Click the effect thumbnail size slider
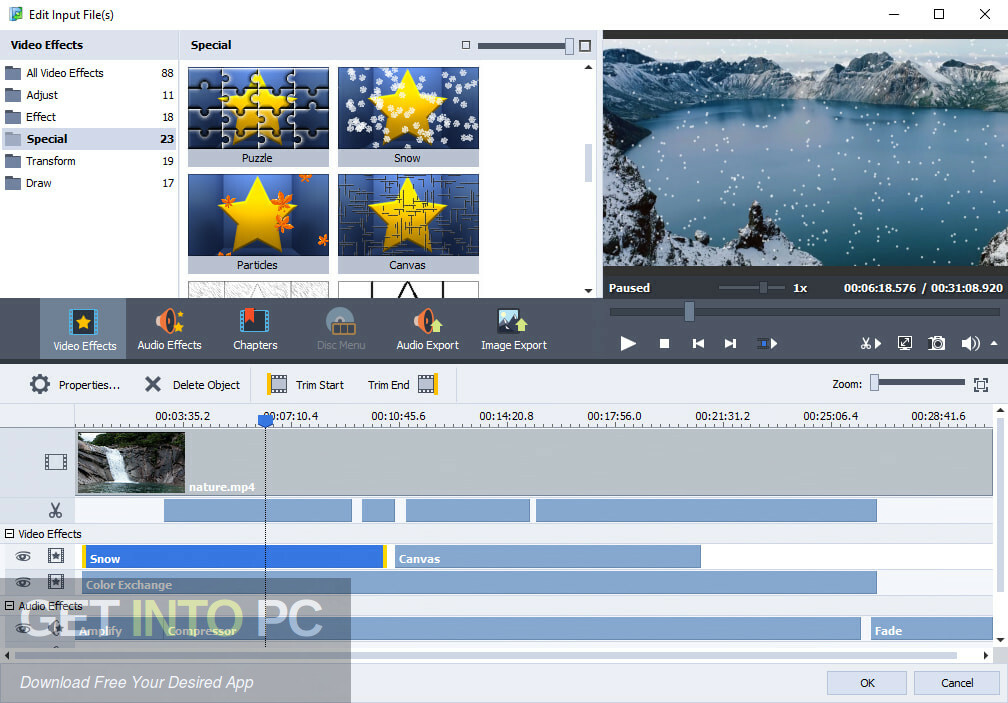1008x703 pixels. click(569, 46)
